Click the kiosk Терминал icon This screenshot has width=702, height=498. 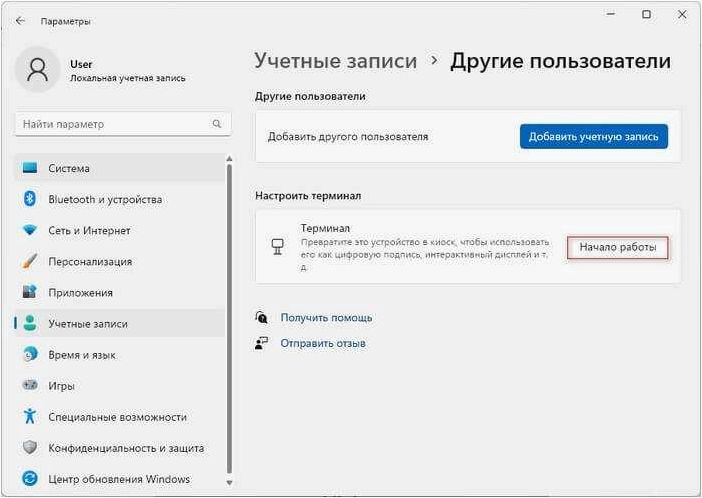point(278,247)
